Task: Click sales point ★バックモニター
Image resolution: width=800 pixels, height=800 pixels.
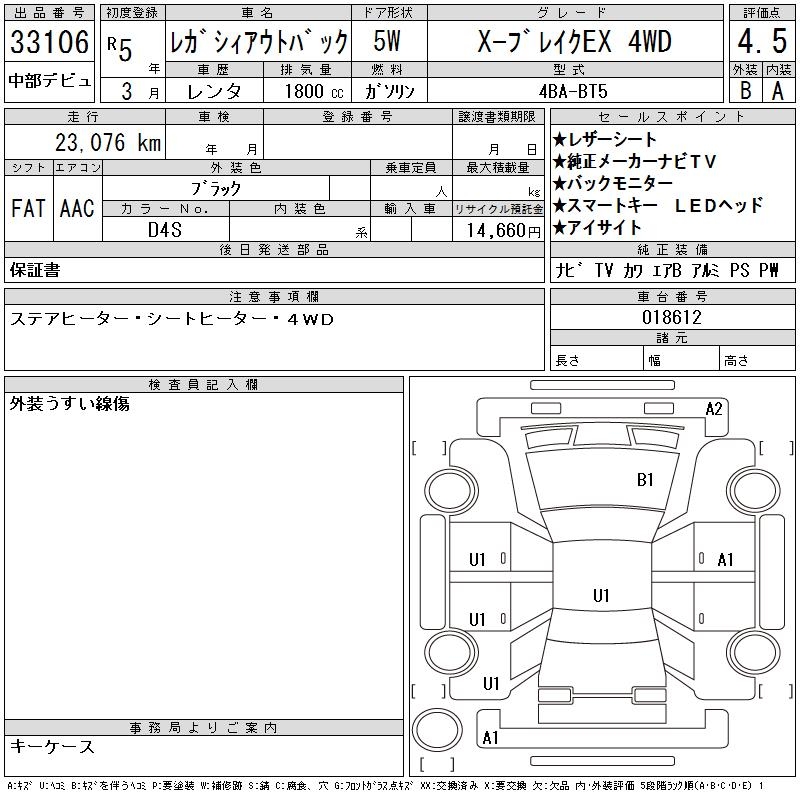Action: pyautogui.click(x=612, y=183)
